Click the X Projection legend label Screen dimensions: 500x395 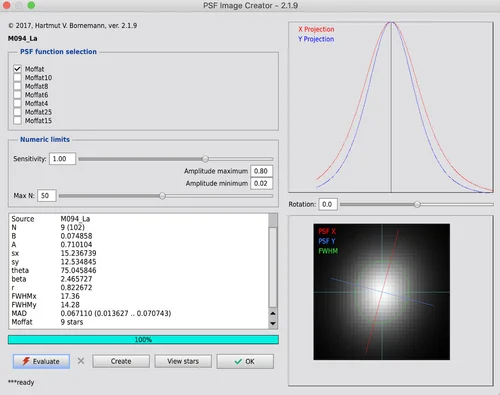click(316, 29)
